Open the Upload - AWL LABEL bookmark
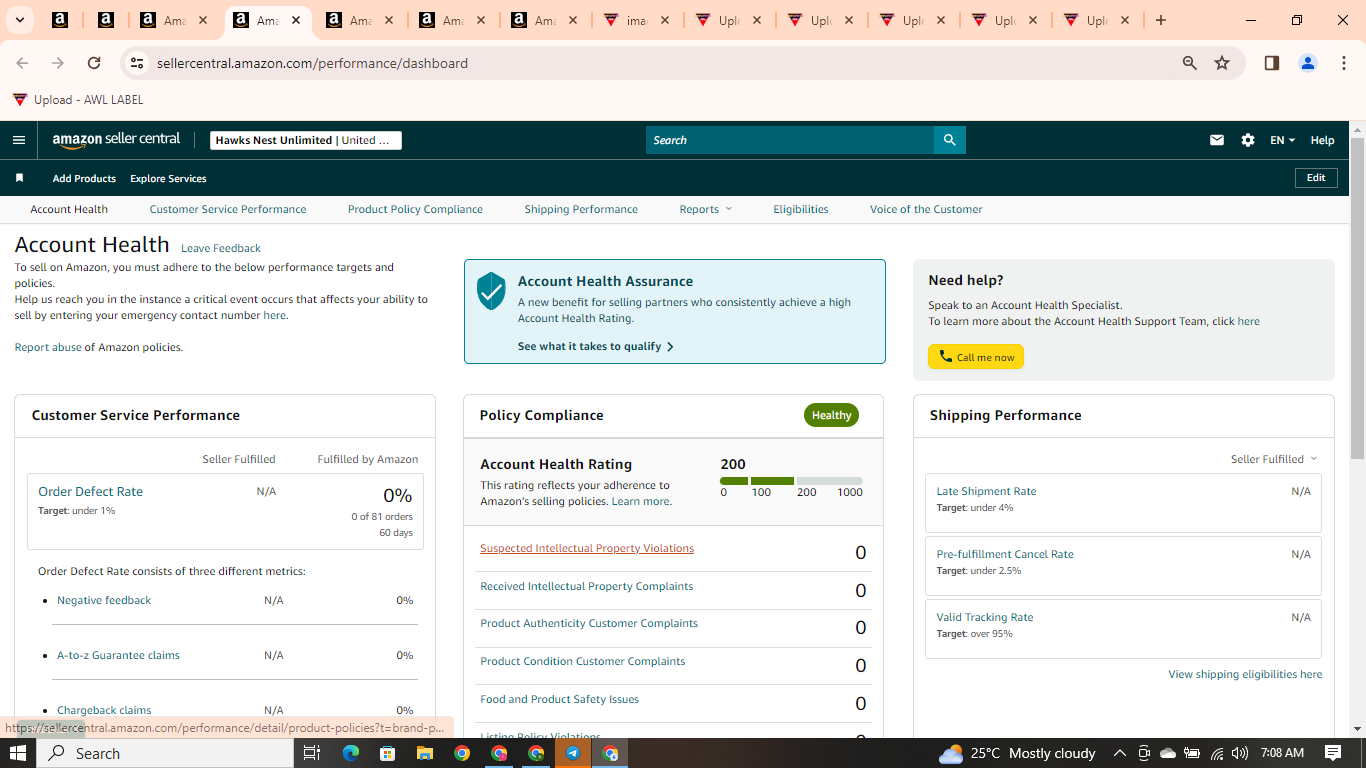The width and height of the screenshot is (1366, 768). pyautogui.click(x=78, y=100)
